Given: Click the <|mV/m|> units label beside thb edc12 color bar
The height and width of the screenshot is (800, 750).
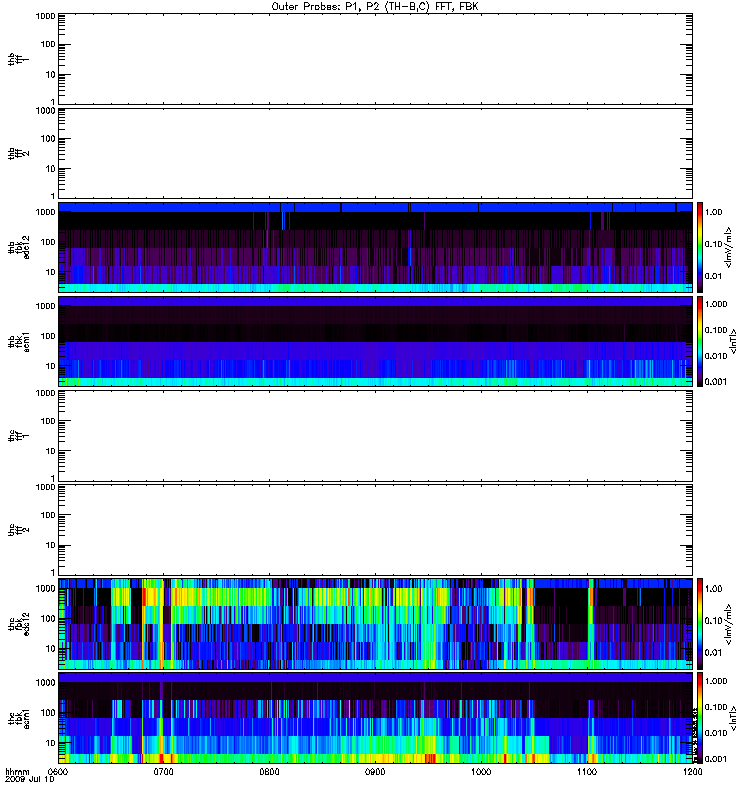Looking at the screenshot, I should tap(729, 247).
